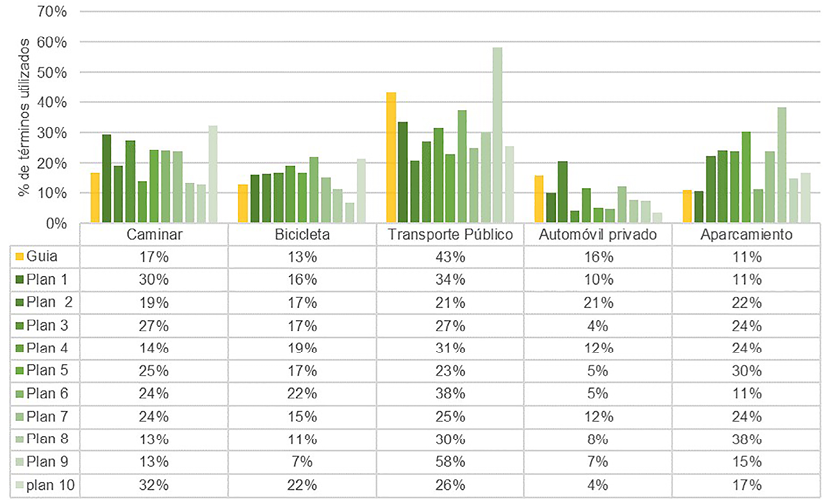827x503 pixels.
Task: Click the Plan 9 legend color marker
Action: 20,461
